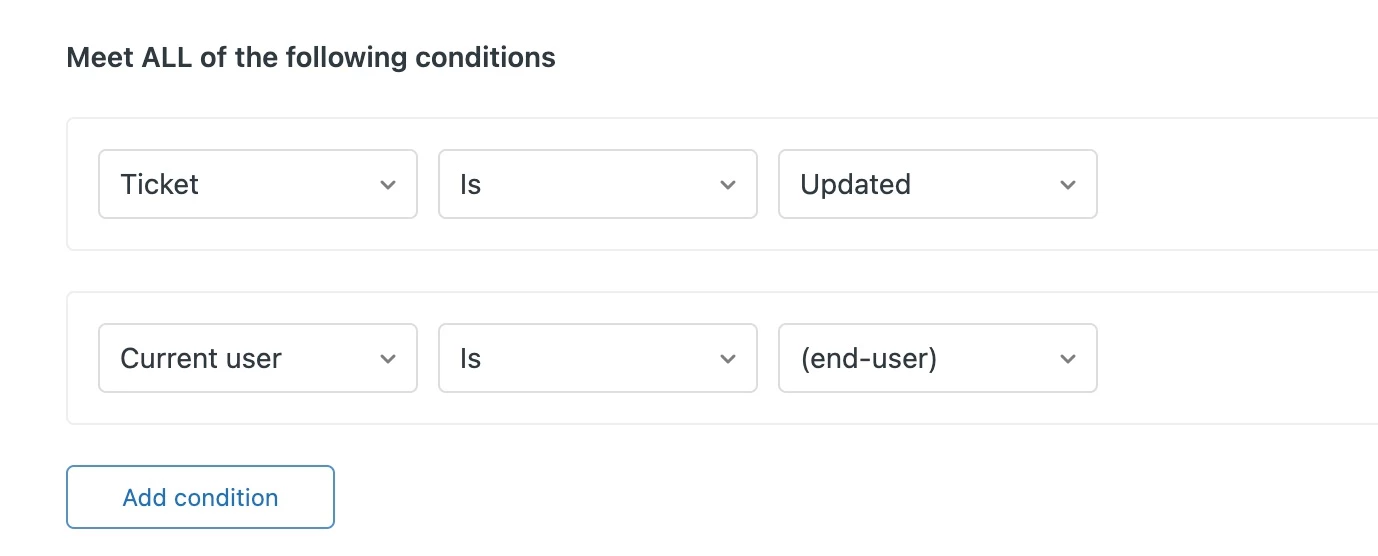Select the 'Updated' text label

[855, 184]
